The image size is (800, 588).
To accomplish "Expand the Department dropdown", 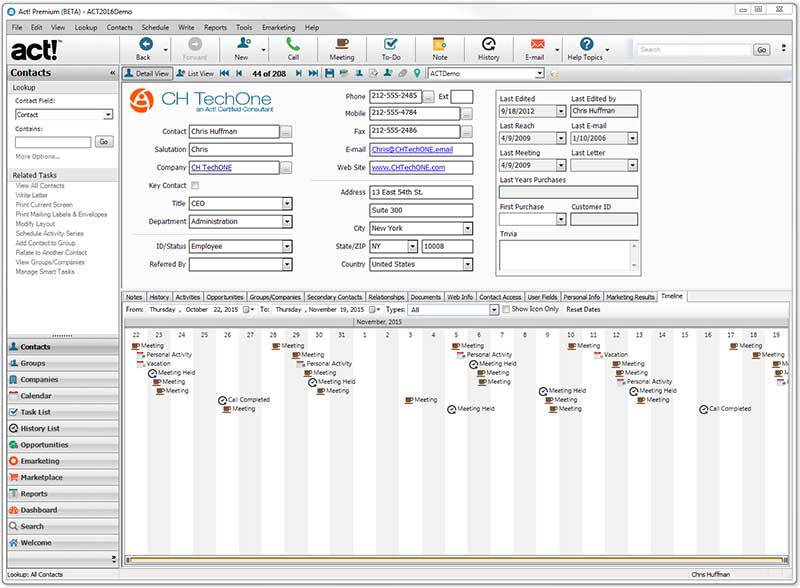I will click(287, 222).
